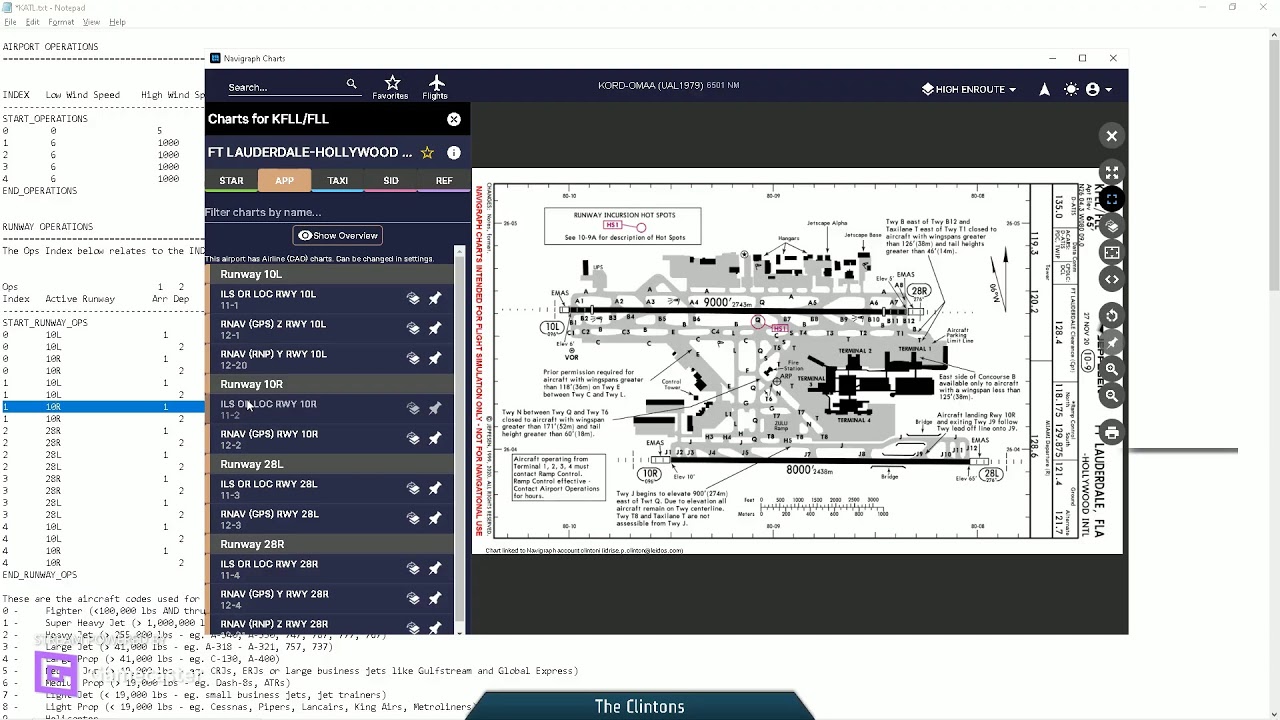Viewport: 1280px width, 720px height.
Task: Open Notepad View menu
Action: point(91,22)
